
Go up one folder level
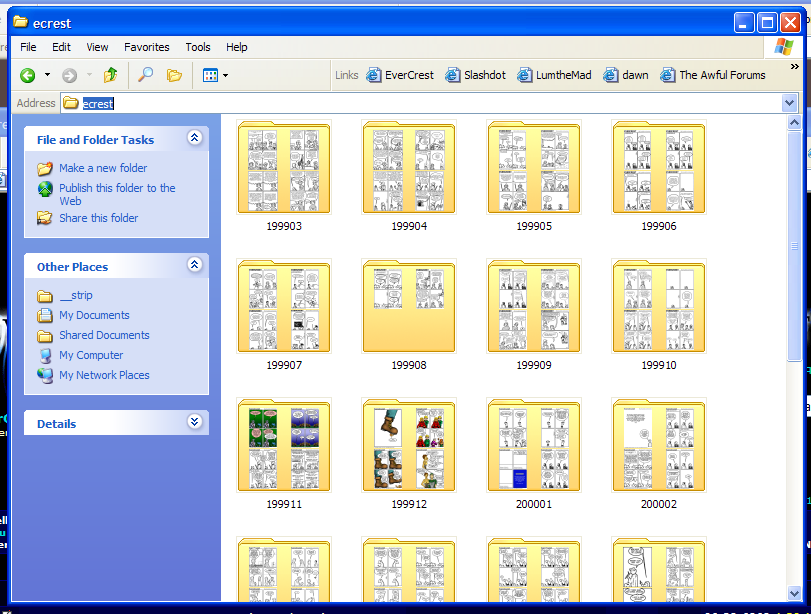110,75
